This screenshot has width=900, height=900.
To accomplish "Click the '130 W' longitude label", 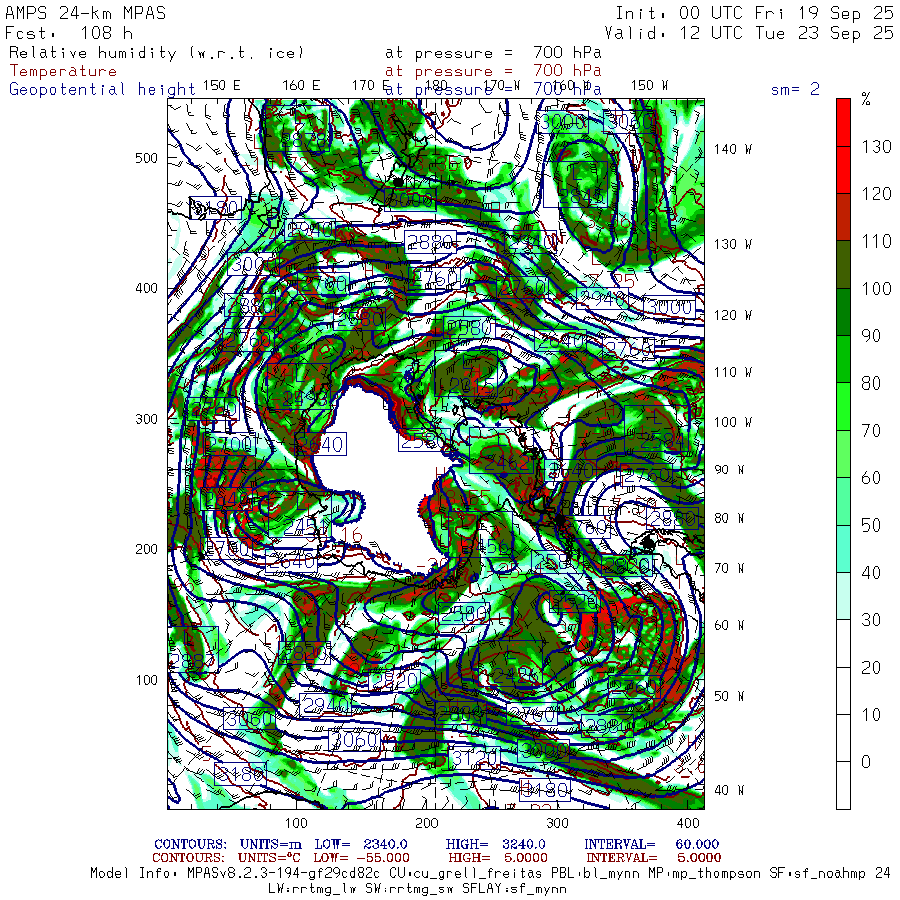I will pyautogui.click(x=732, y=245).
